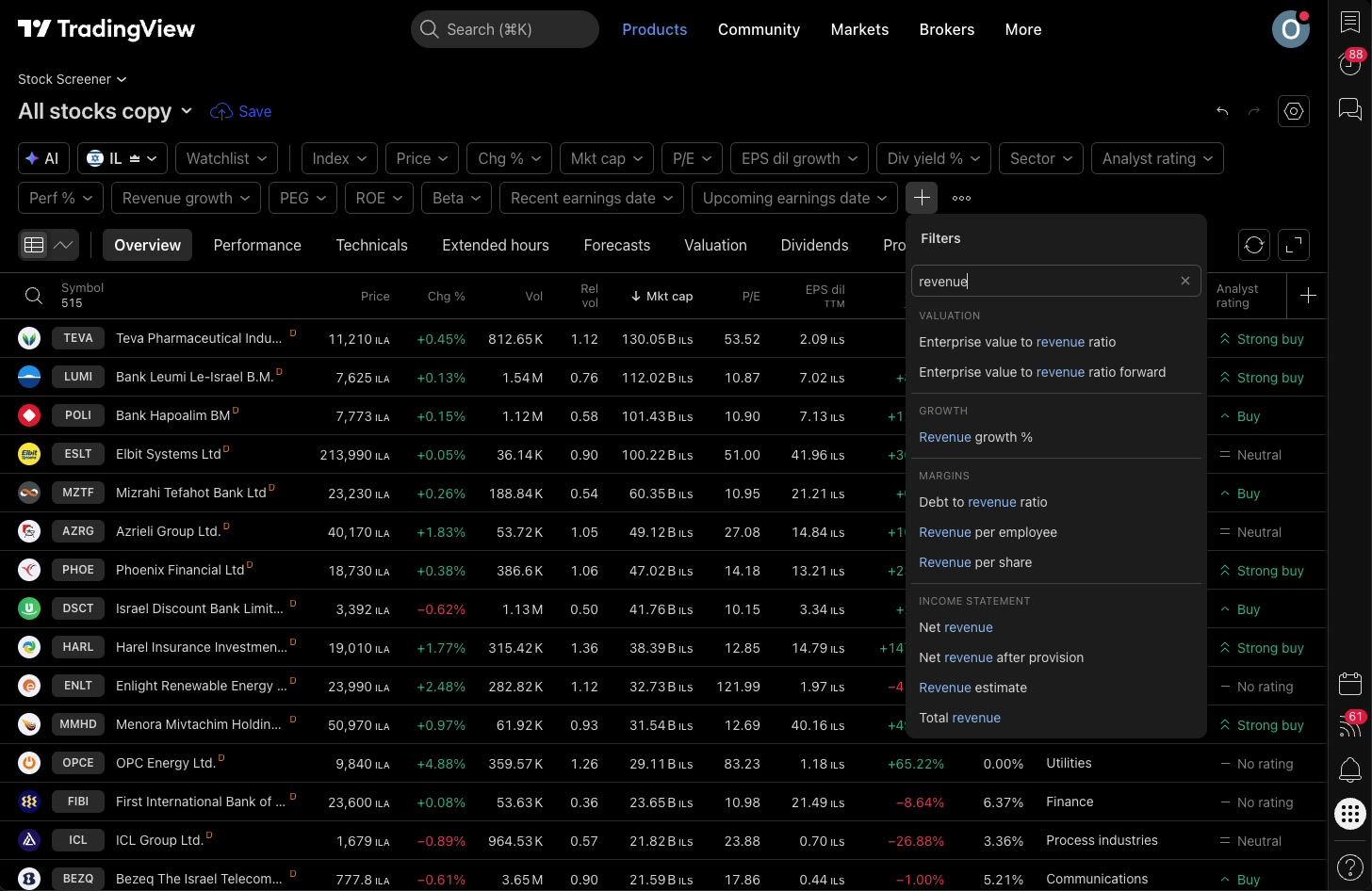The height and width of the screenshot is (891, 1372).
Task: Switch to the Valuation tab
Action: tap(715, 245)
